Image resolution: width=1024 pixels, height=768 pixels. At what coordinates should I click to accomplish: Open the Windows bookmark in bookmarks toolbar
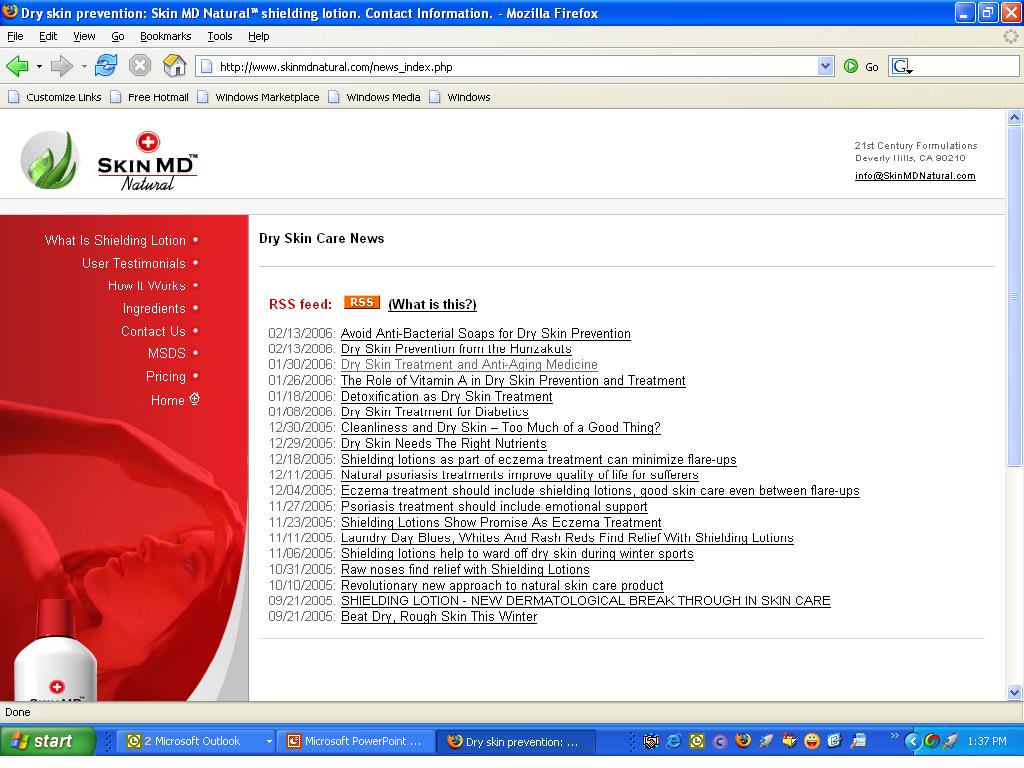click(x=460, y=97)
